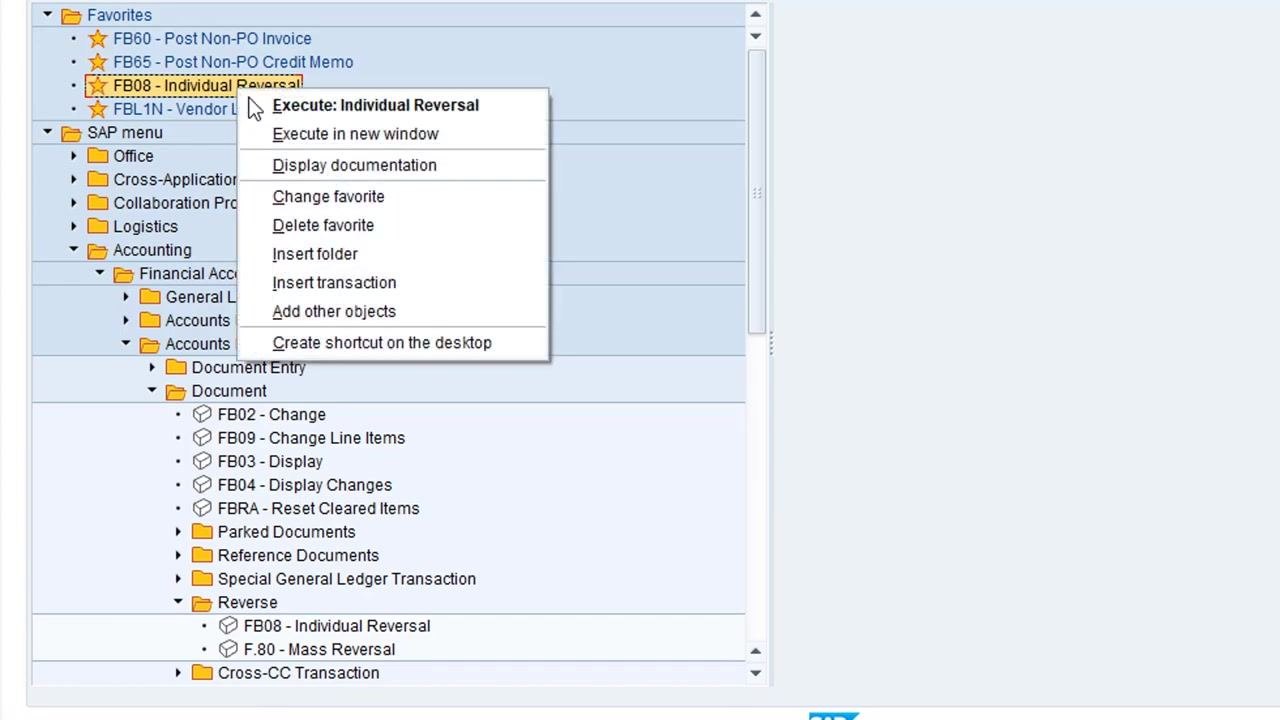Select the Office folder icon

tap(97, 156)
